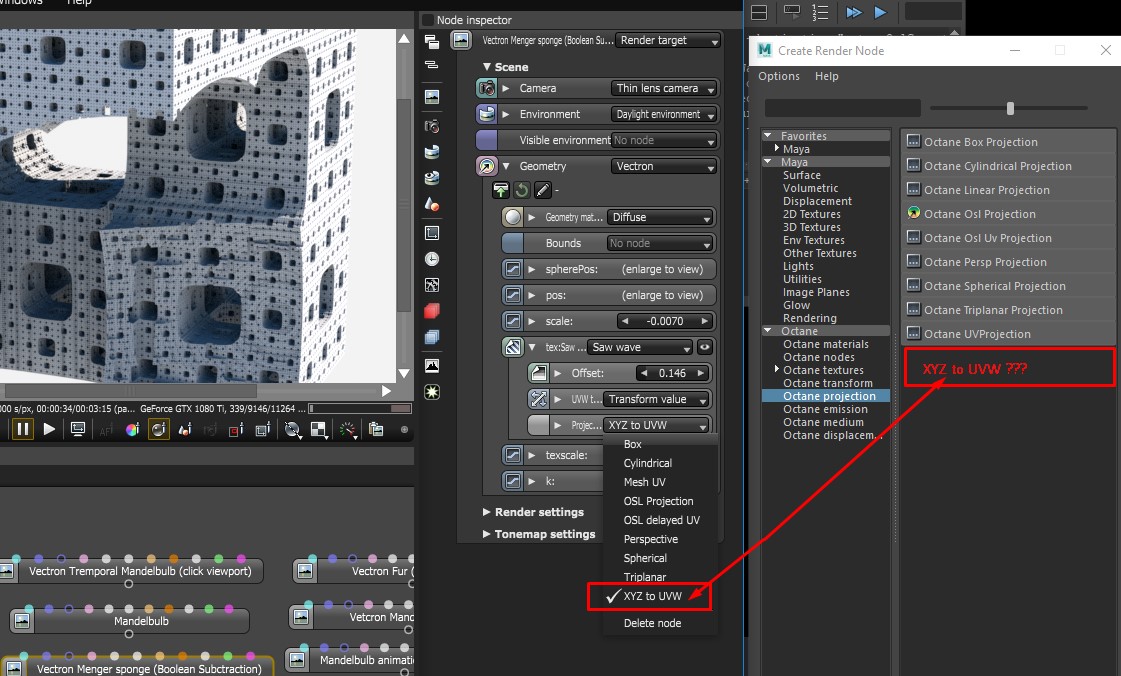
Task: Choose Mesh UV from projection menu
Action: click(x=645, y=482)
